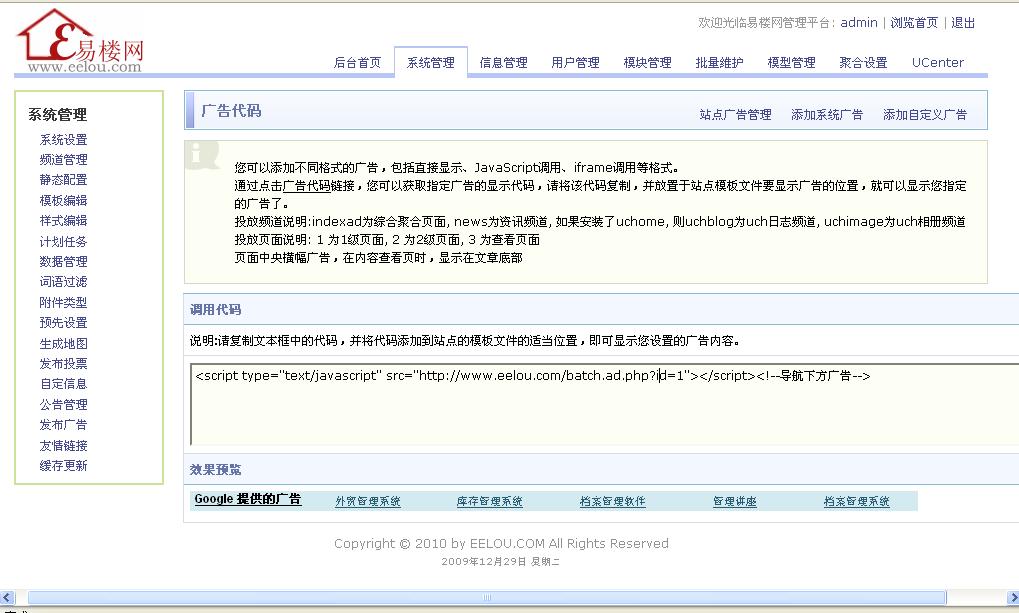Open 系统设置 in sidebar
Screen dimensions: 1019x613
pyautogui.click(x=63, y=140)
